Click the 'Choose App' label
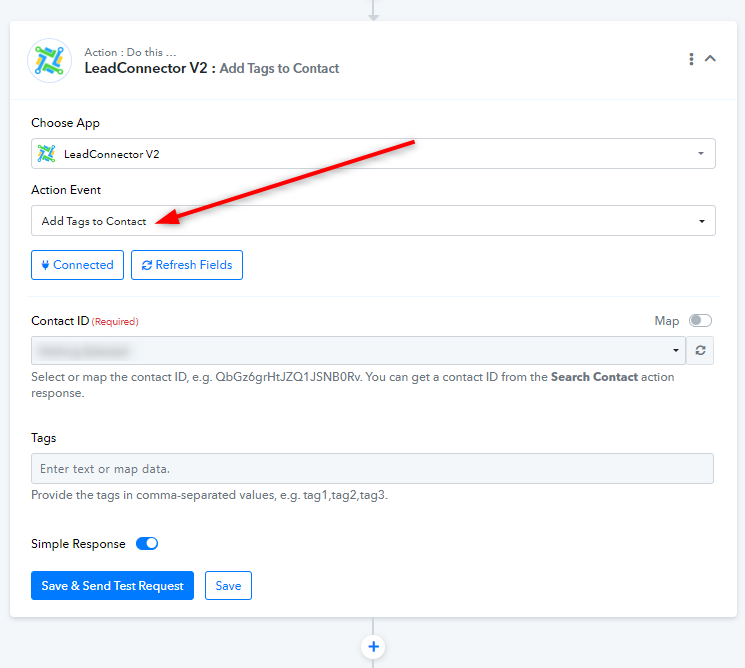The width and height of the screenshot is (745, 668). (66, 123)
